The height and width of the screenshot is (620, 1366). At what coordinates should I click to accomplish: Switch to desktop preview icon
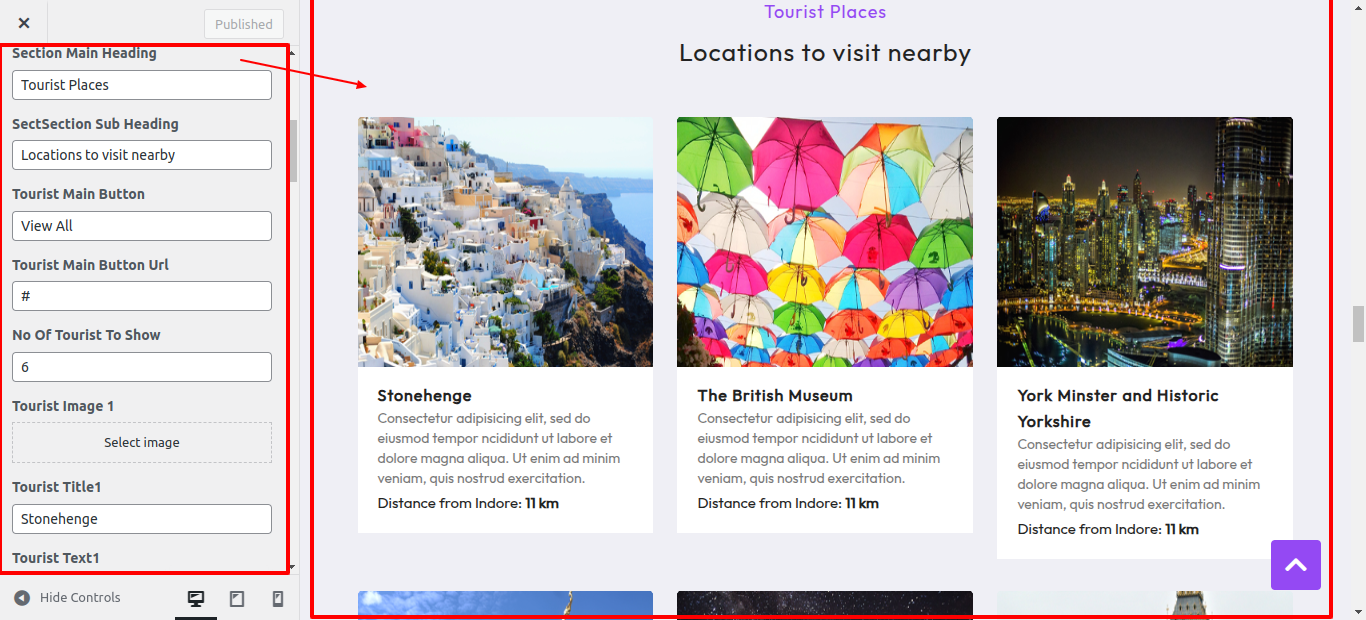196,598
